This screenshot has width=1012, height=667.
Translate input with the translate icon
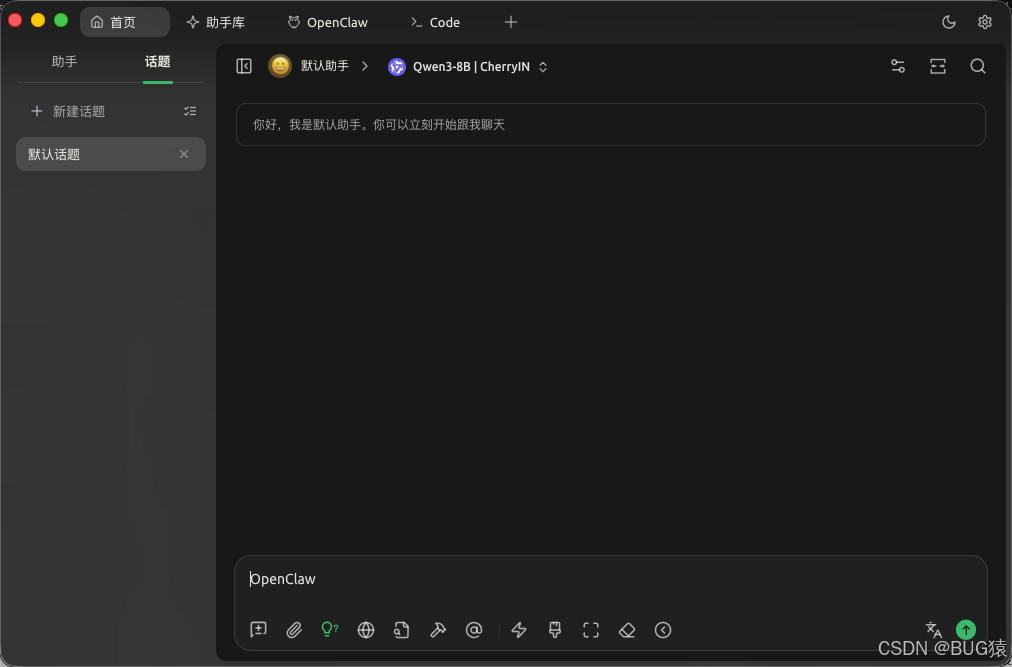coord(933,630)
